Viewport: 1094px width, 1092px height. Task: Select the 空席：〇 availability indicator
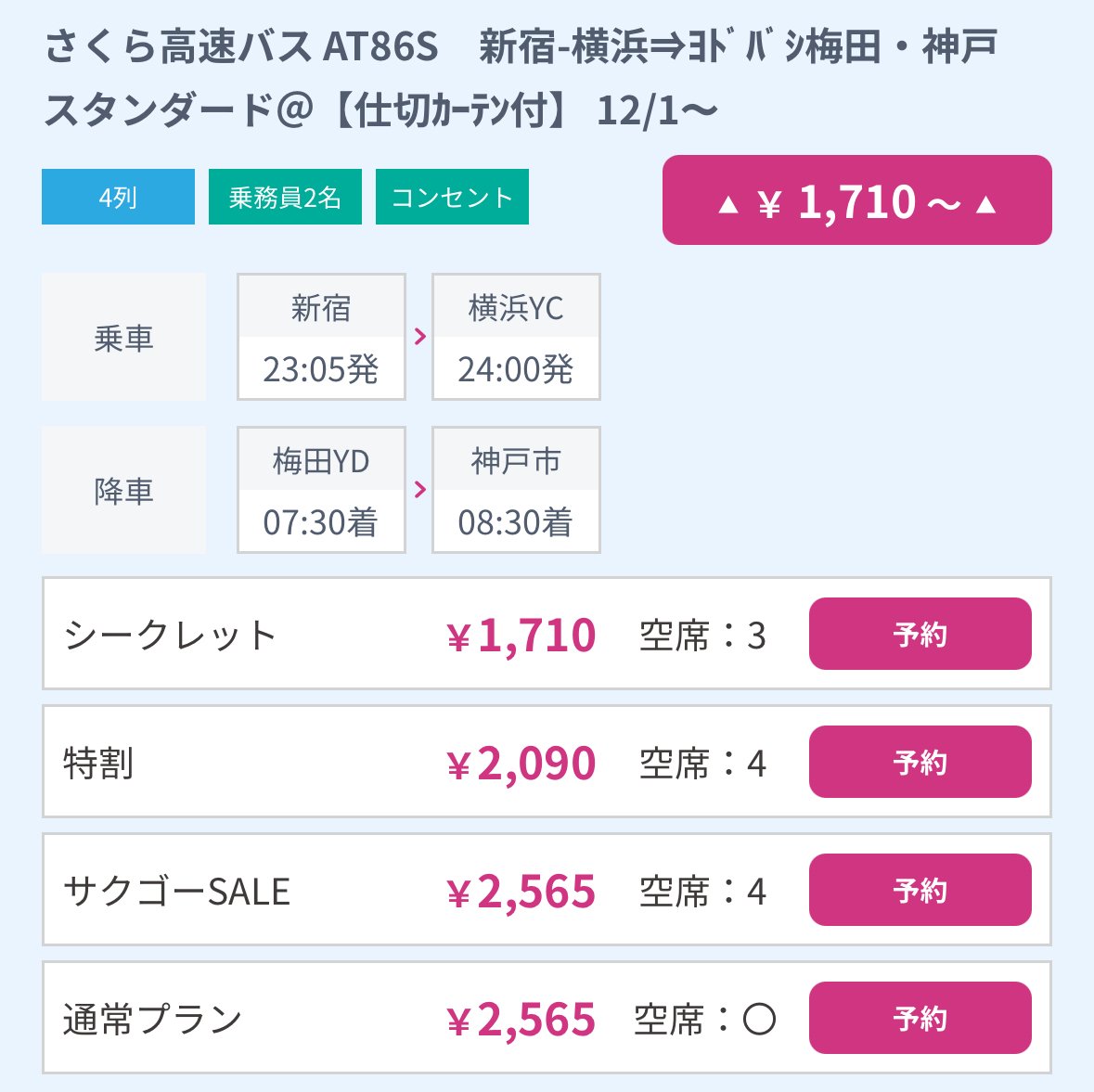701,1018
